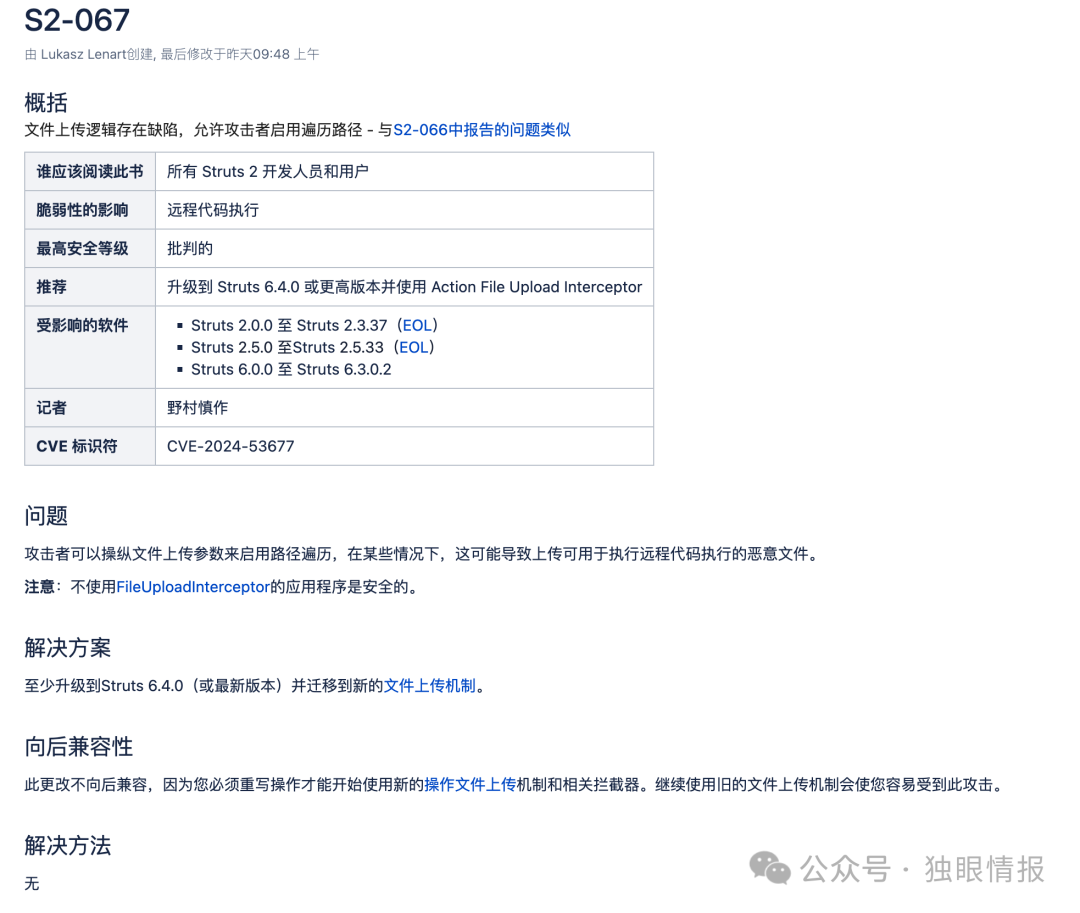
Task: Click the Struts 6.4.0 upgrade recommendation cell
Action: coord(404,287)
